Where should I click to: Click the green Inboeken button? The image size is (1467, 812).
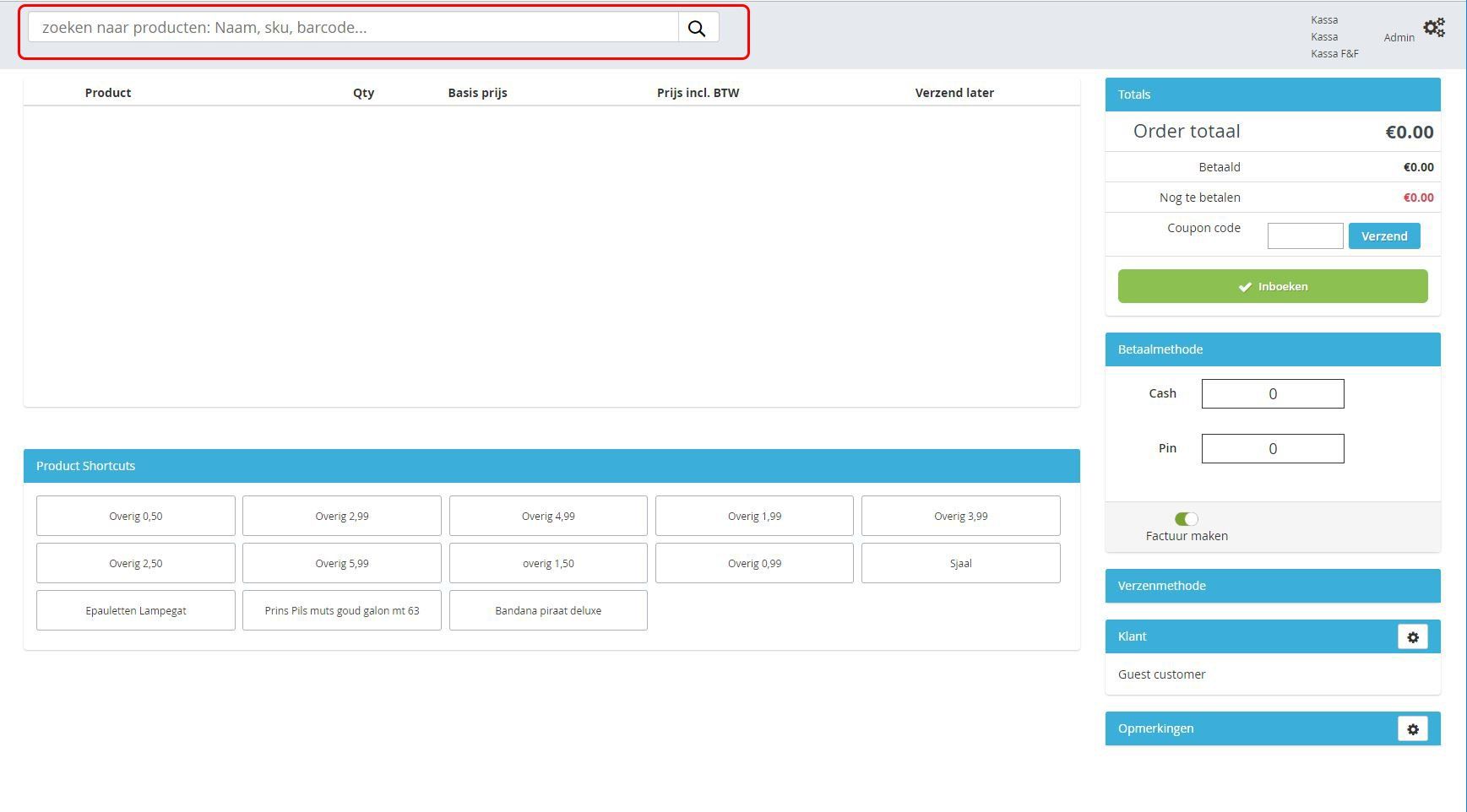coord(1272,286)
